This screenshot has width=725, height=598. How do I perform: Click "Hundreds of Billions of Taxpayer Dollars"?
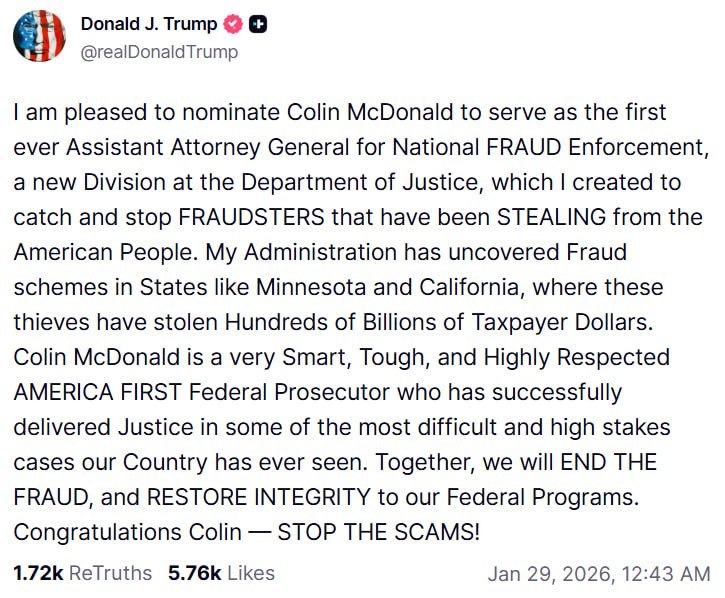click(x=454, y=323)
